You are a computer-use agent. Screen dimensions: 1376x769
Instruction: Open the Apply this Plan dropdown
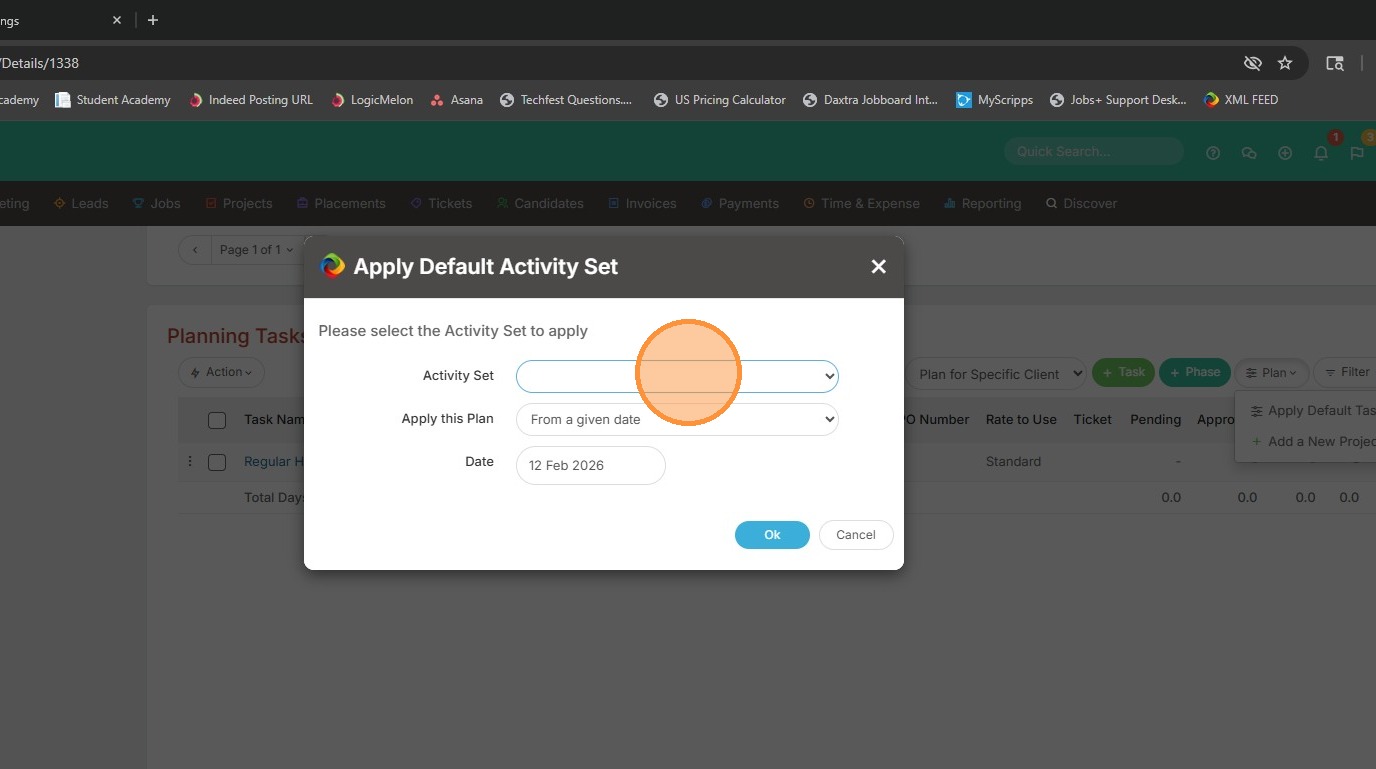pyautogui.click(x=677, y=419)
